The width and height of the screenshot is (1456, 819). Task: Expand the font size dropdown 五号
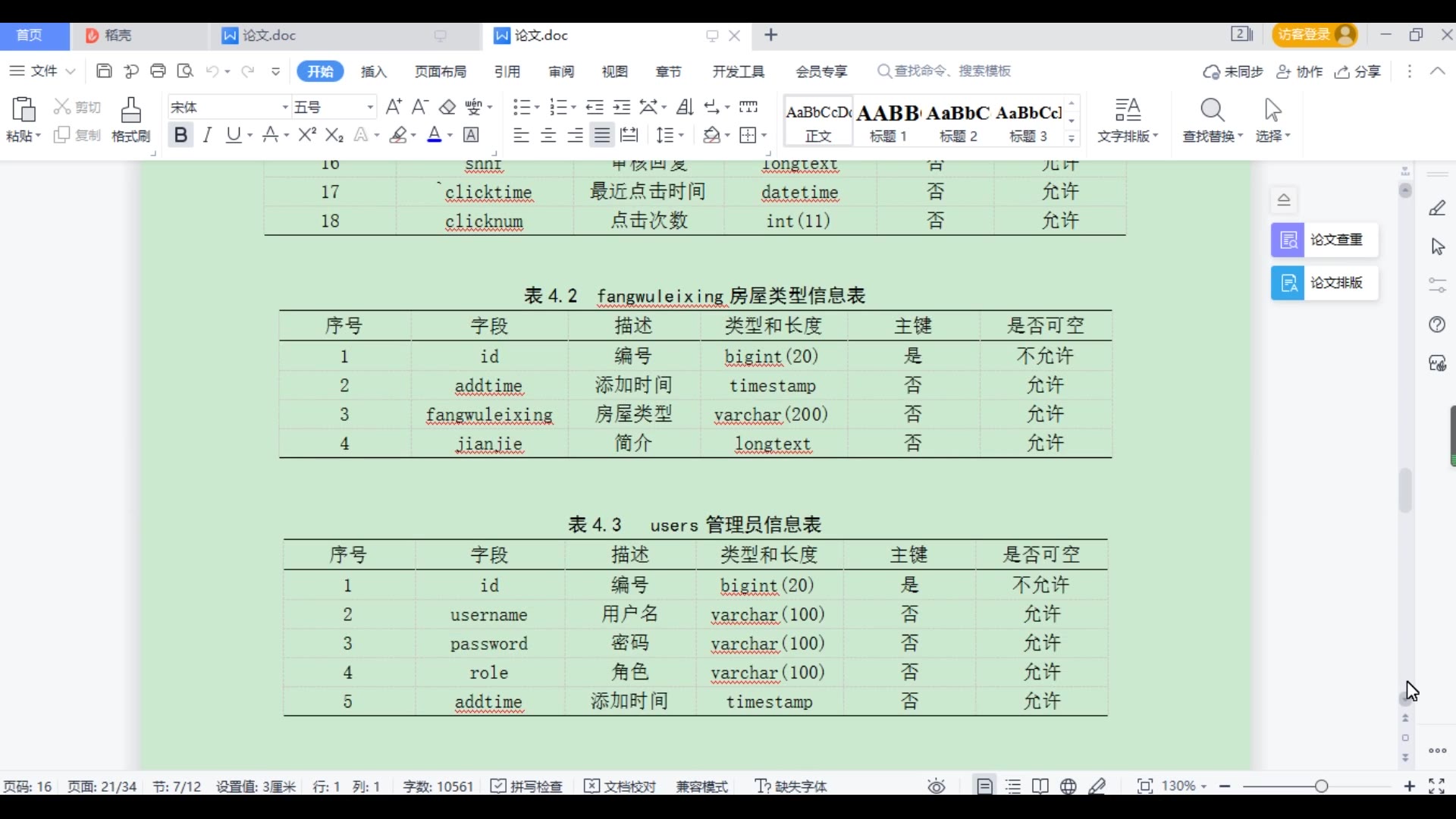tap(370, 107)
